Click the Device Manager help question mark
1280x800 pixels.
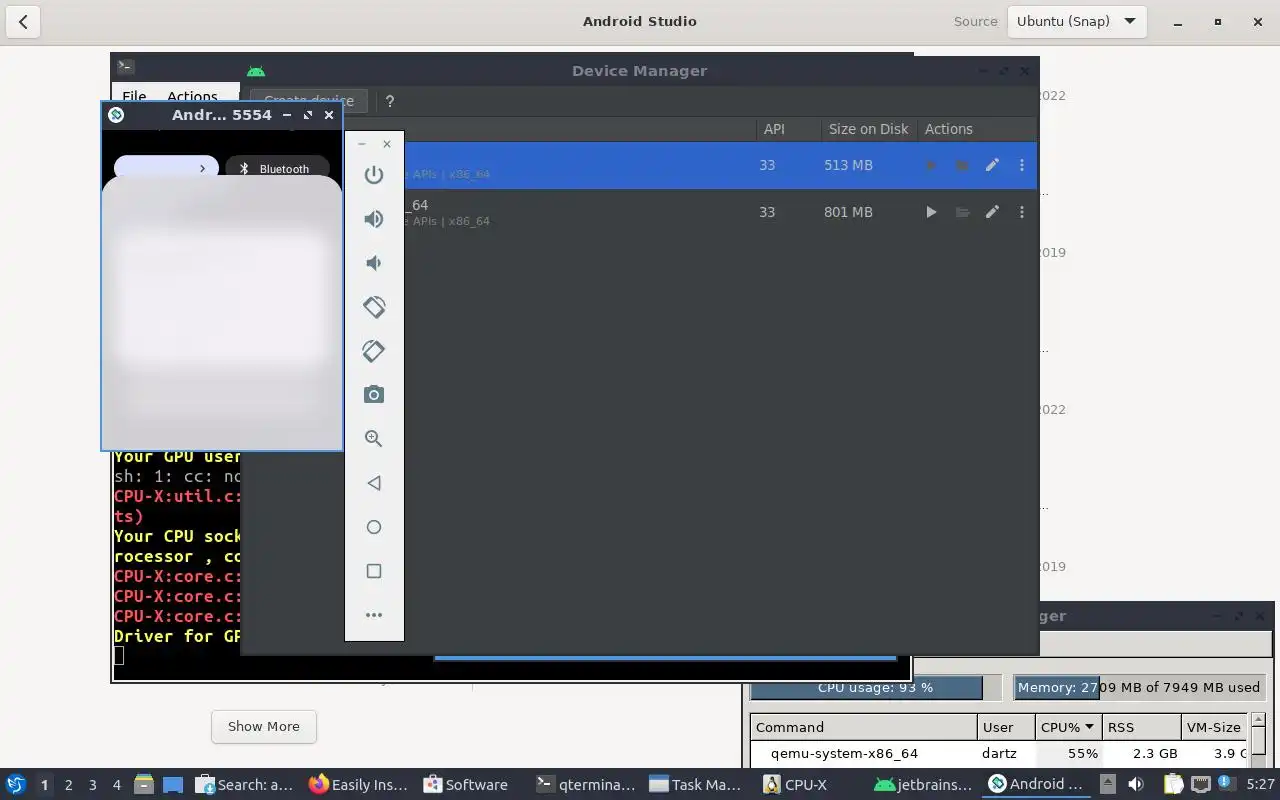tap(390, 101)
